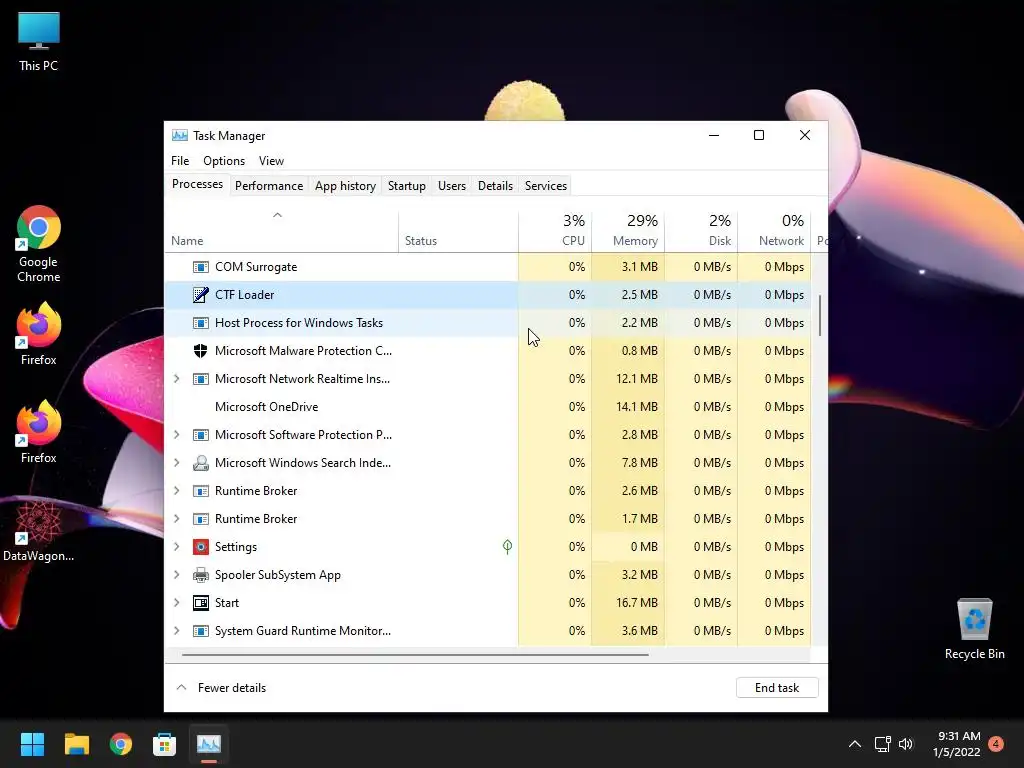This screenshot has width=1024, height=768.
Task: Open File Explorer from the taskbar
Action: [x=76, y=744]
